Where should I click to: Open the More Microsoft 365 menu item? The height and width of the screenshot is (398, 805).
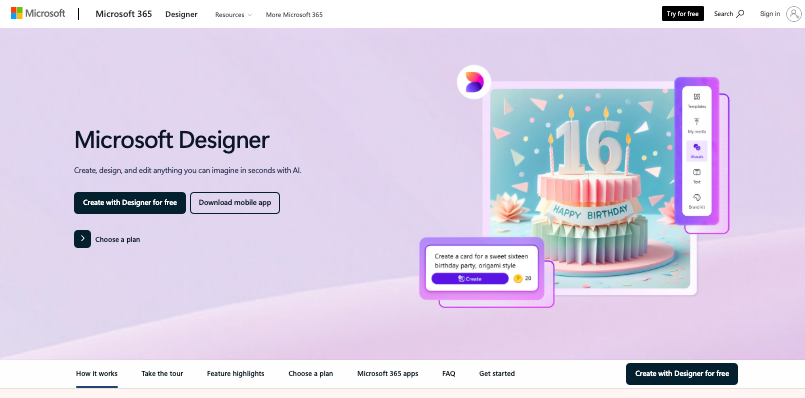294,15
